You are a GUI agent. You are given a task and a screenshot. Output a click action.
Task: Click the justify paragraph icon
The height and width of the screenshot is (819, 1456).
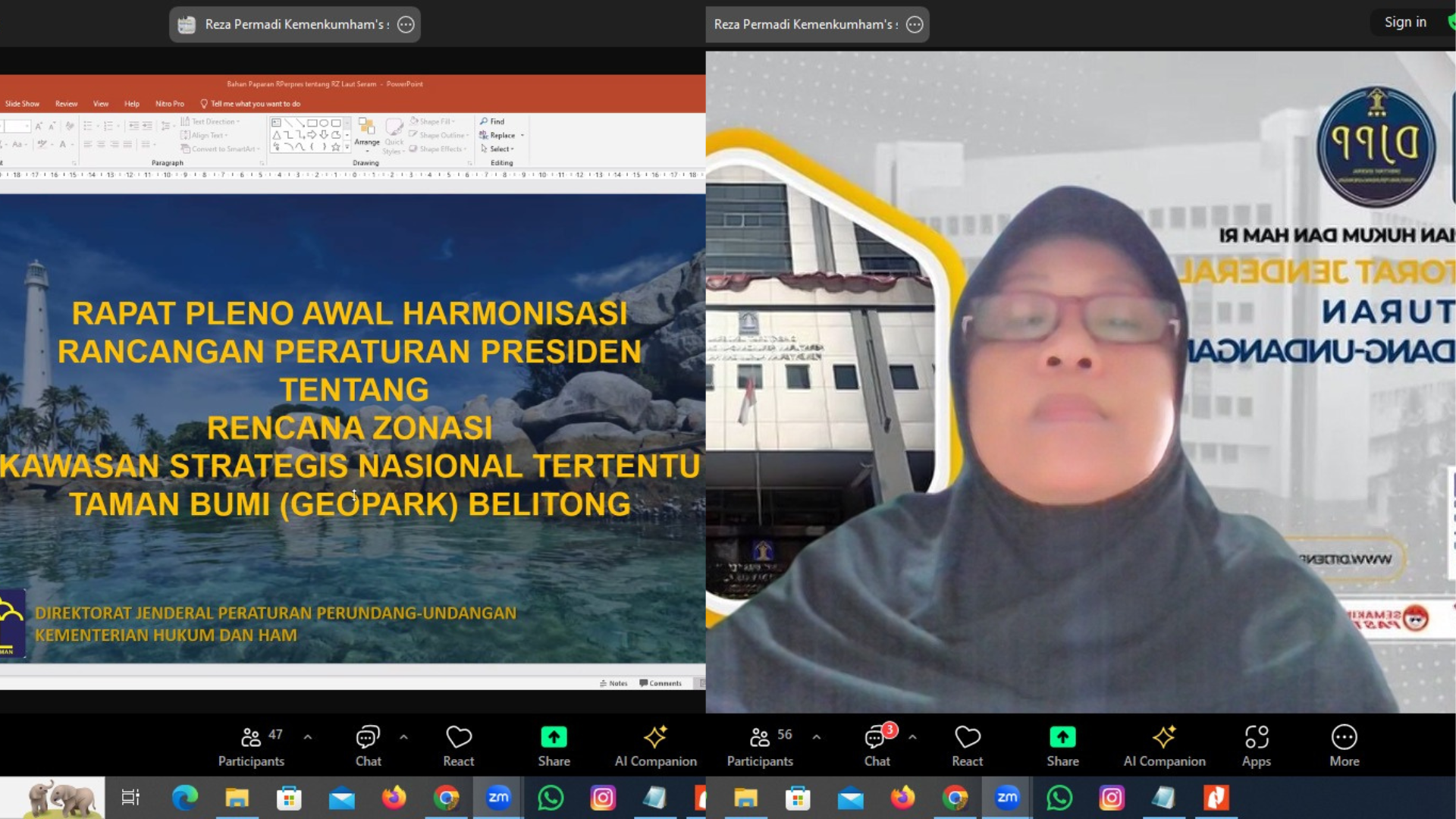coord(127,144)
